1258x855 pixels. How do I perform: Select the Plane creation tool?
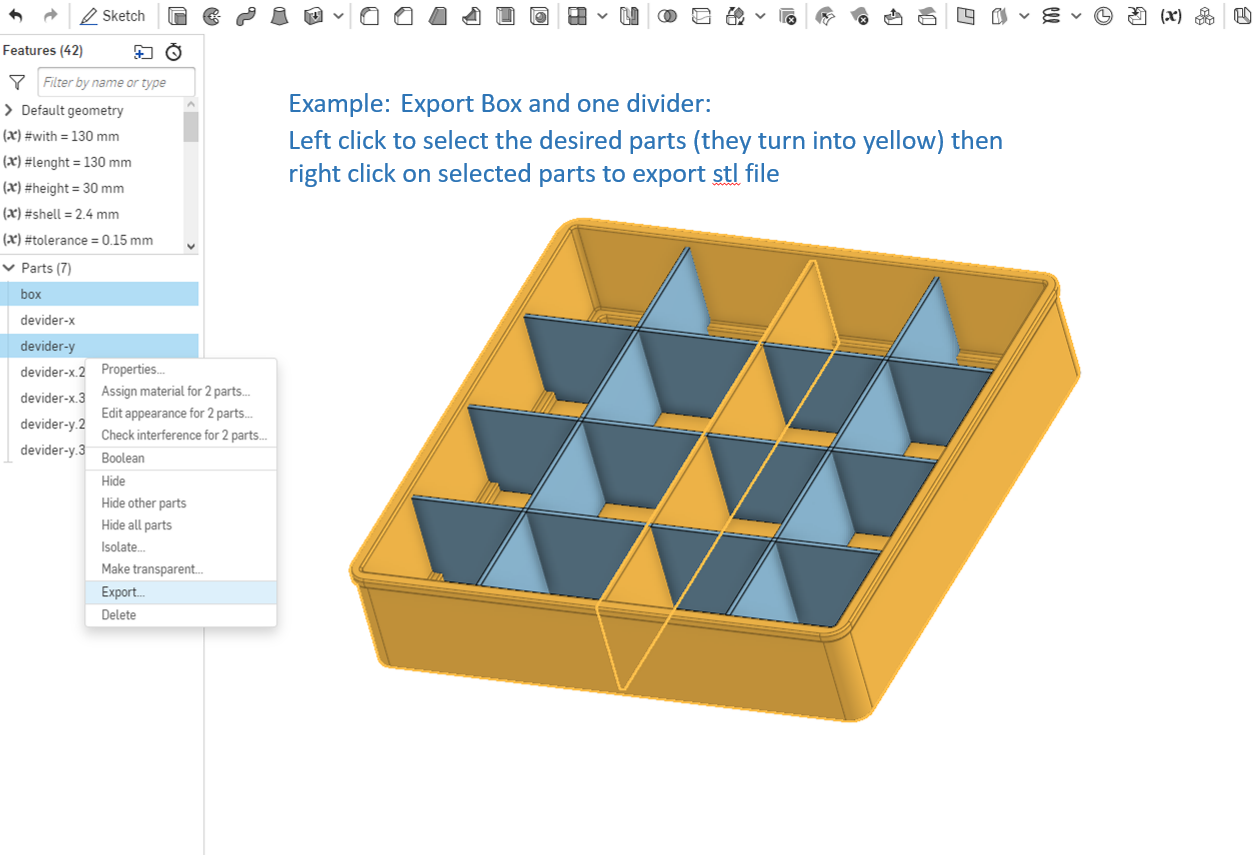pyautogui.click(x=965, y=15)
